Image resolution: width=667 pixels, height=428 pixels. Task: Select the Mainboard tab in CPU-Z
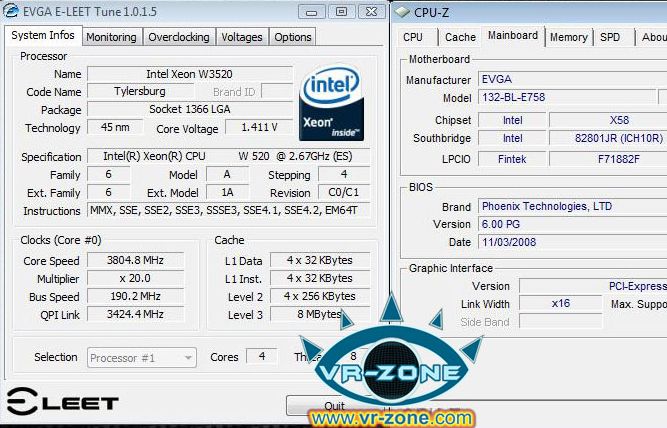tap(513, 36)
